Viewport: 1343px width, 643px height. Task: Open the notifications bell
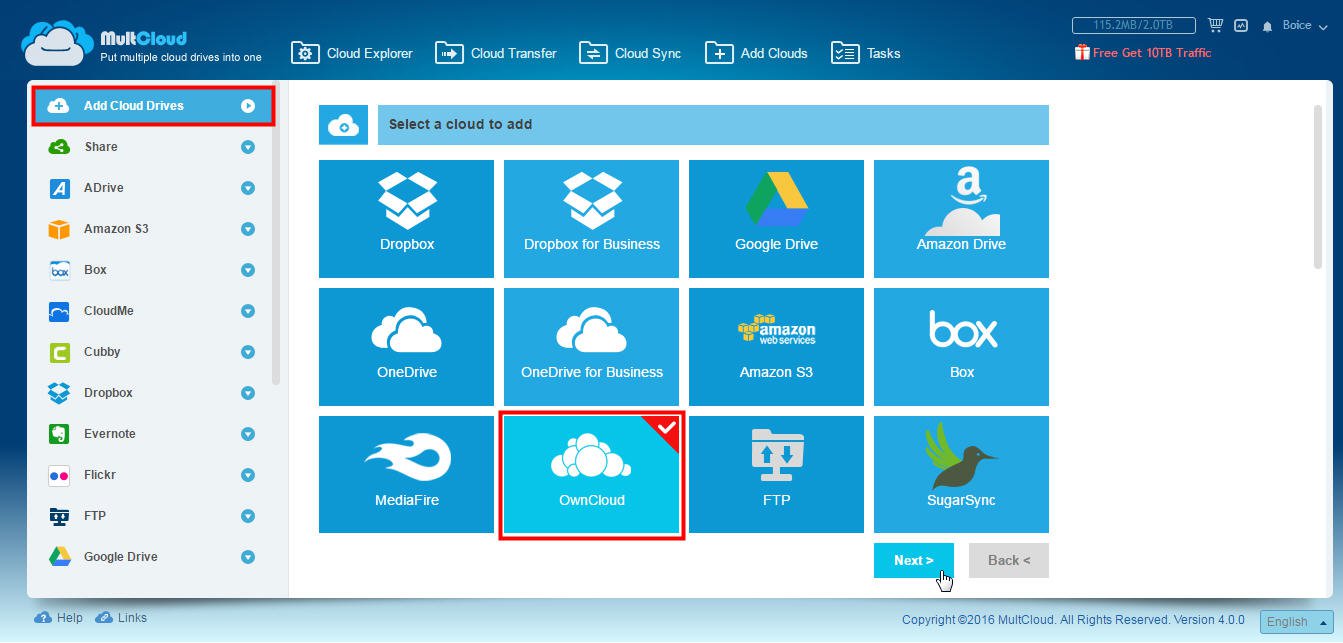point(1268,26)
